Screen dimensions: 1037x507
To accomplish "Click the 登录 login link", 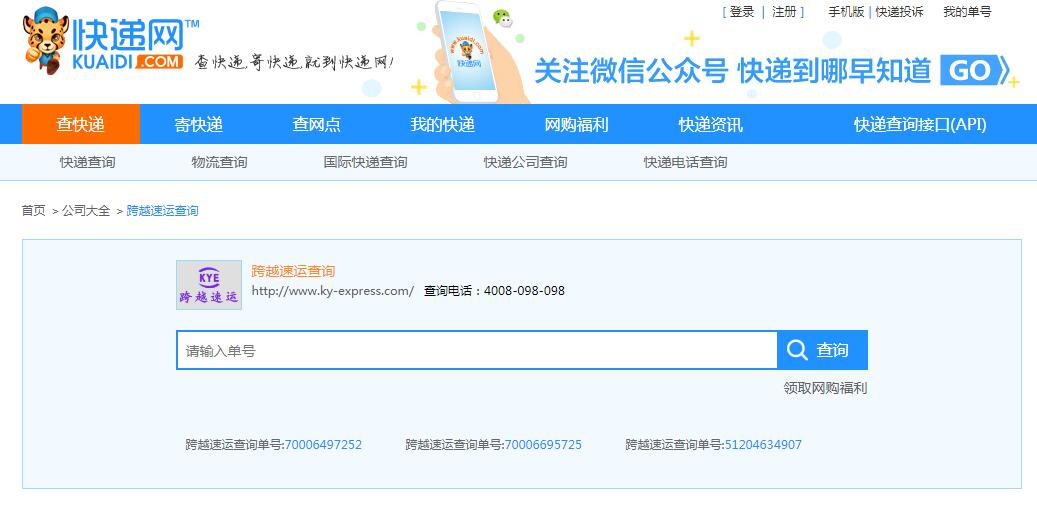I will 741,12.
